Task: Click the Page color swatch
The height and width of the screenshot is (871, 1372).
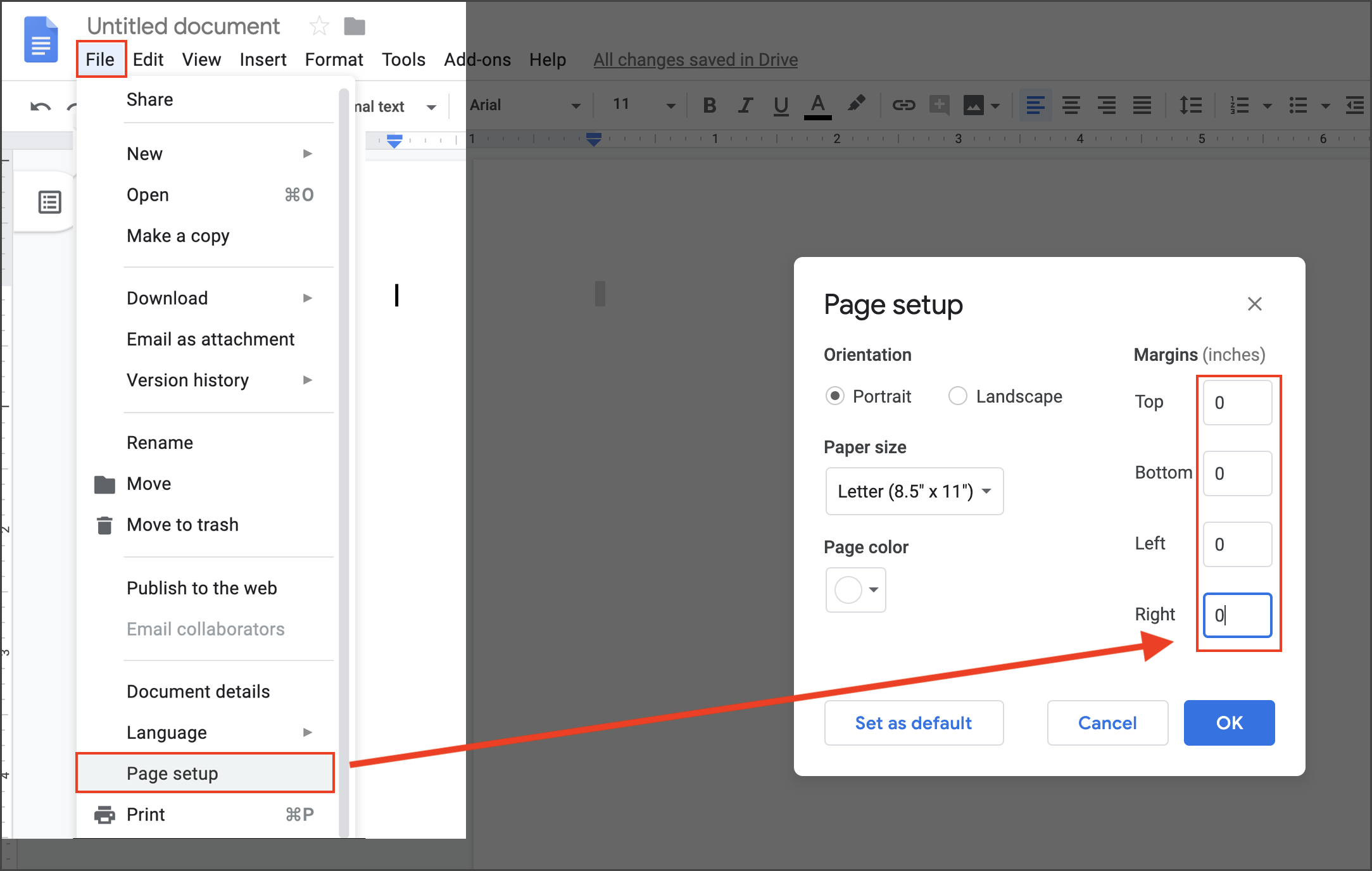Action: click(x=855, y=589)
